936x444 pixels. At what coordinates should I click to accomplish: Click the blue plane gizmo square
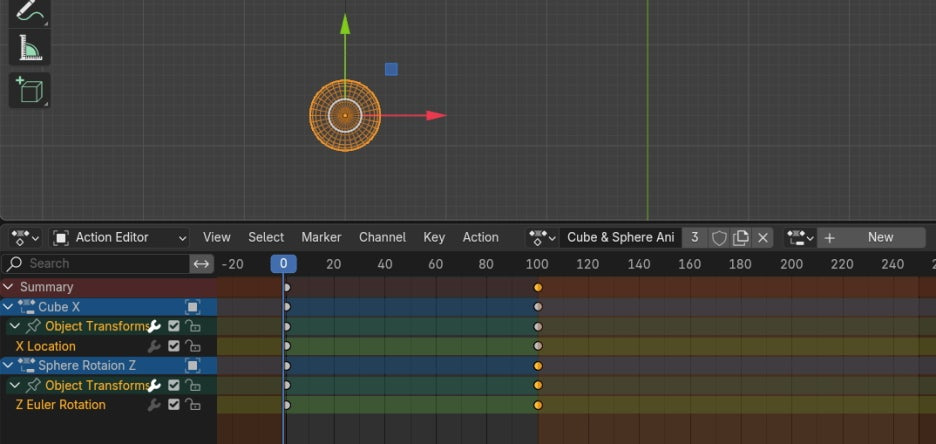pos(391,69)
